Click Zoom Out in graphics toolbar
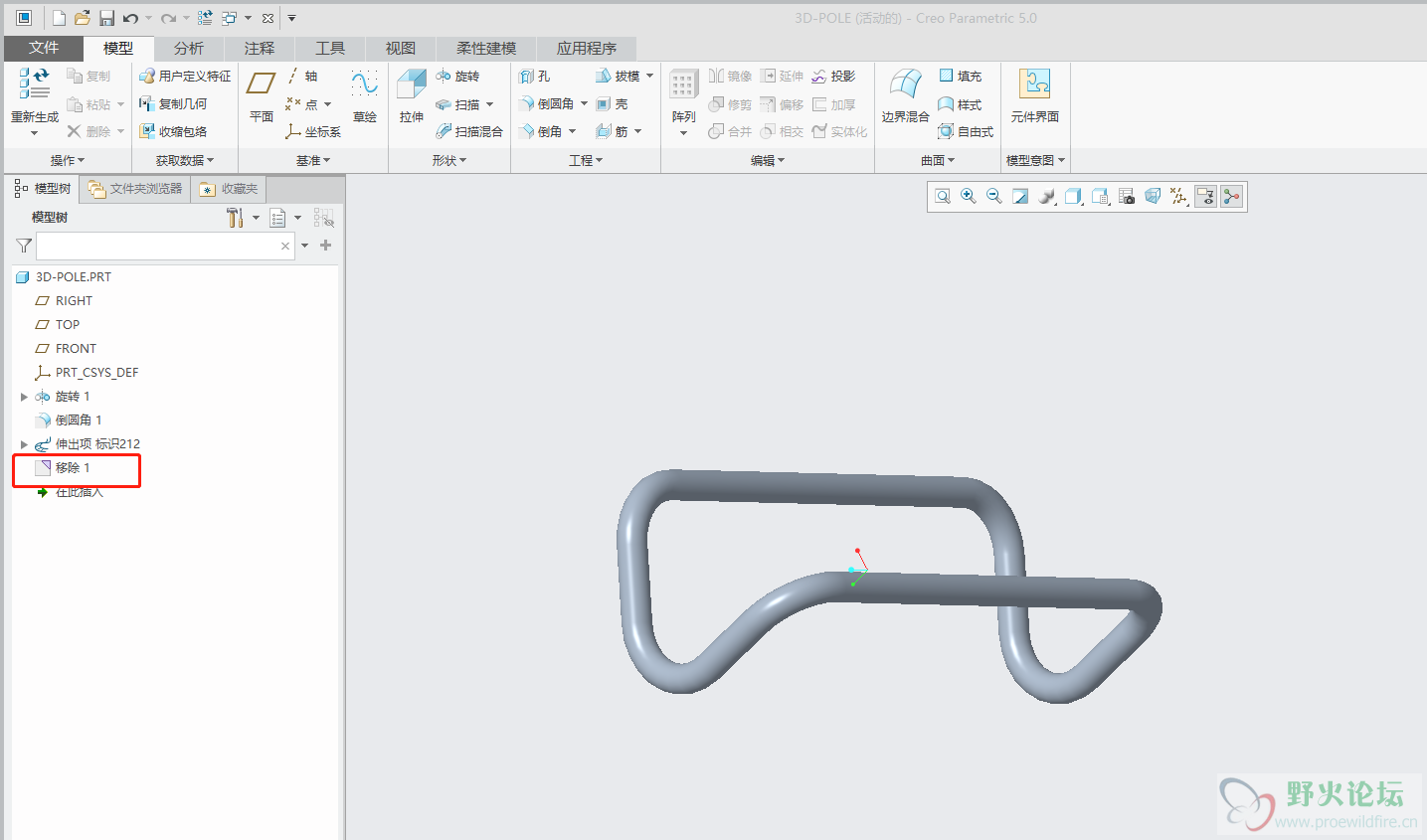Image resolution: width=1427 pixels, height=840 pixels. pos(994,197)
